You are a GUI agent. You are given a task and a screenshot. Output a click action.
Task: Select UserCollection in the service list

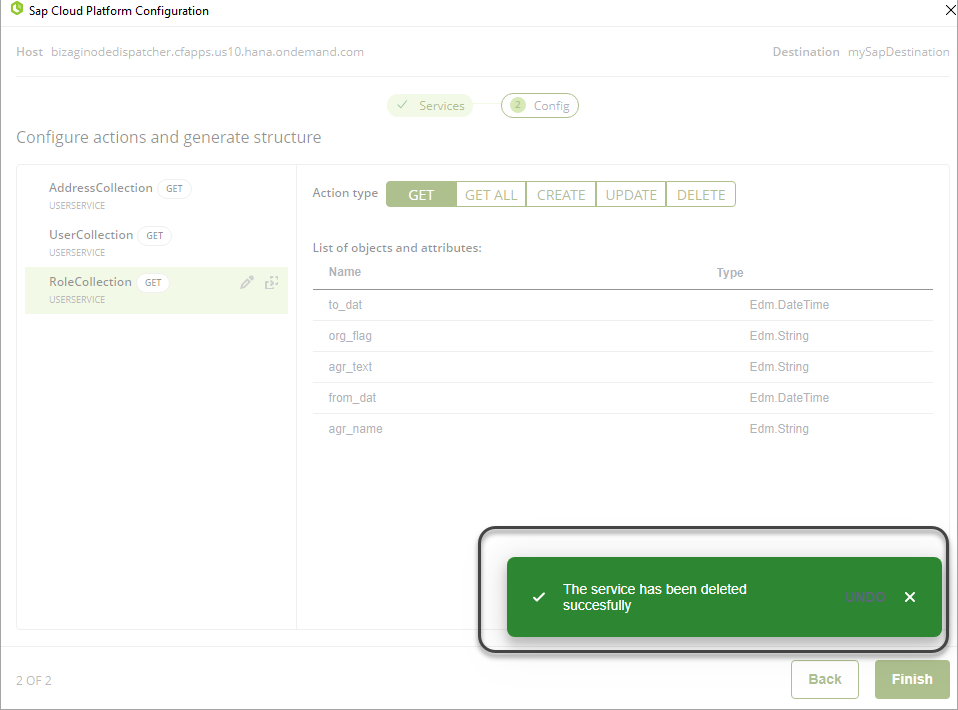(156, 243)
